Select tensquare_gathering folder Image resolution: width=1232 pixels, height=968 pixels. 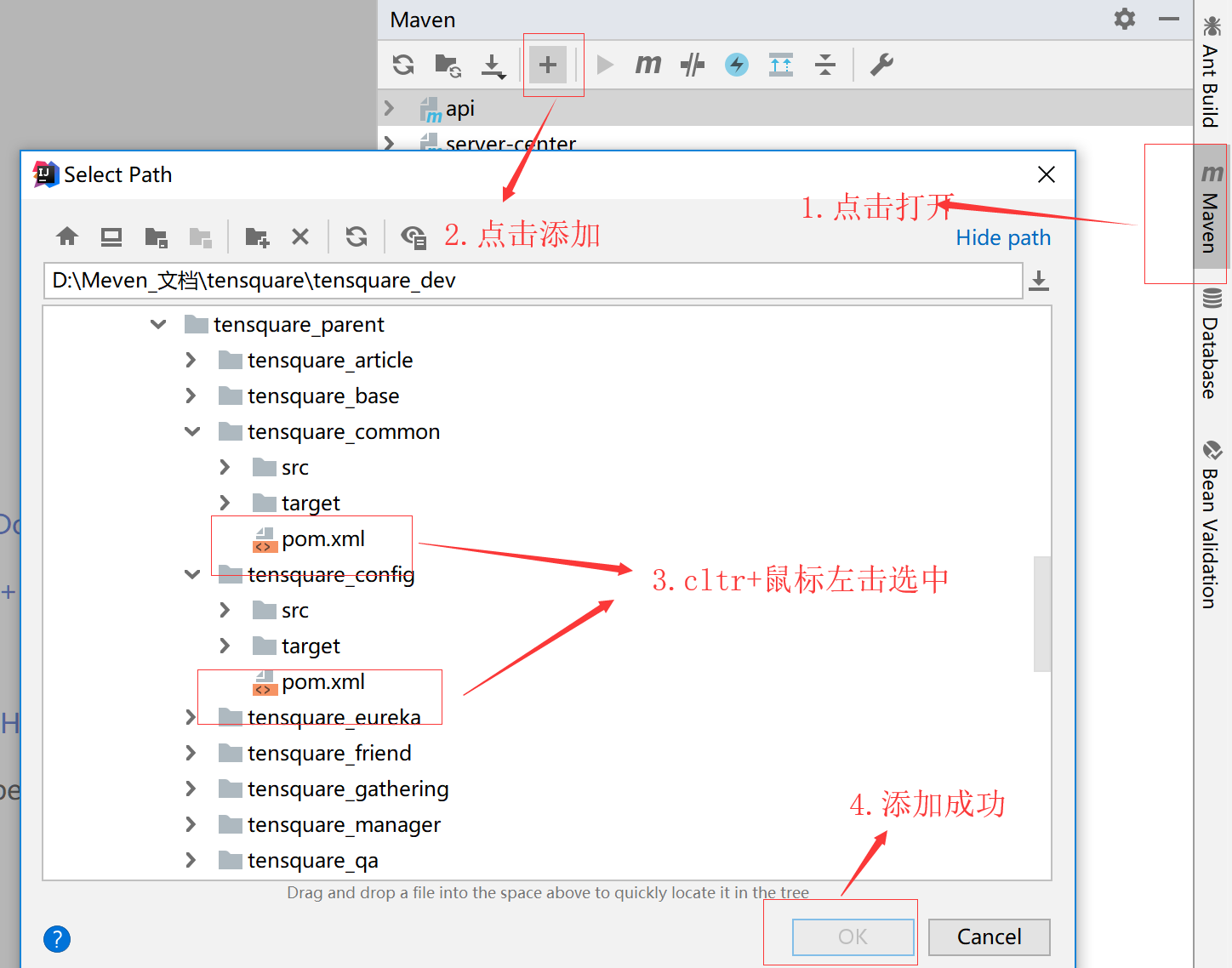(334, 789)
